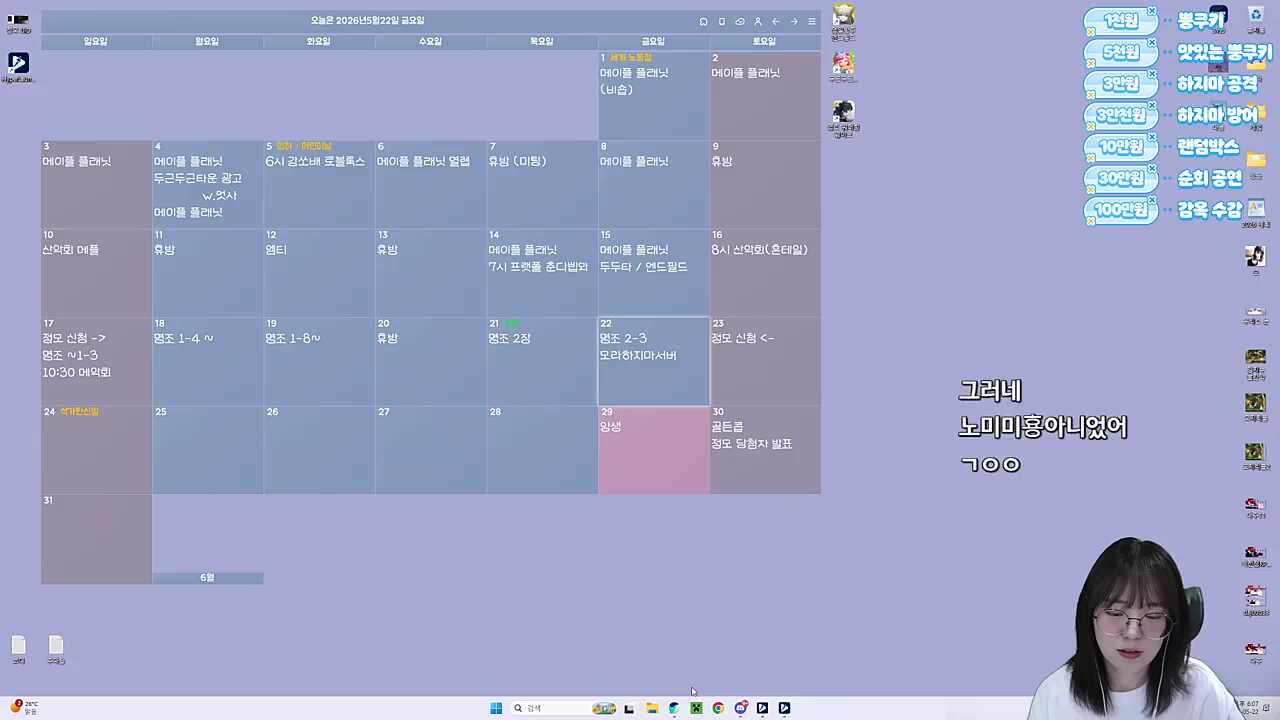
Task: Select the pink May 29 cell
Action: [654, 450]
